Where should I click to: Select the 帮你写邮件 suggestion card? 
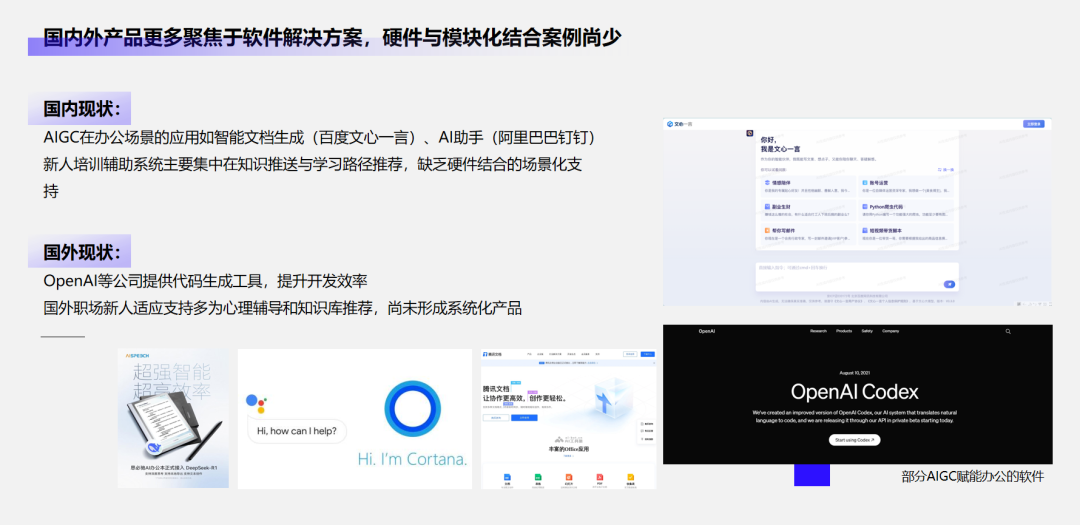[809, 234]
